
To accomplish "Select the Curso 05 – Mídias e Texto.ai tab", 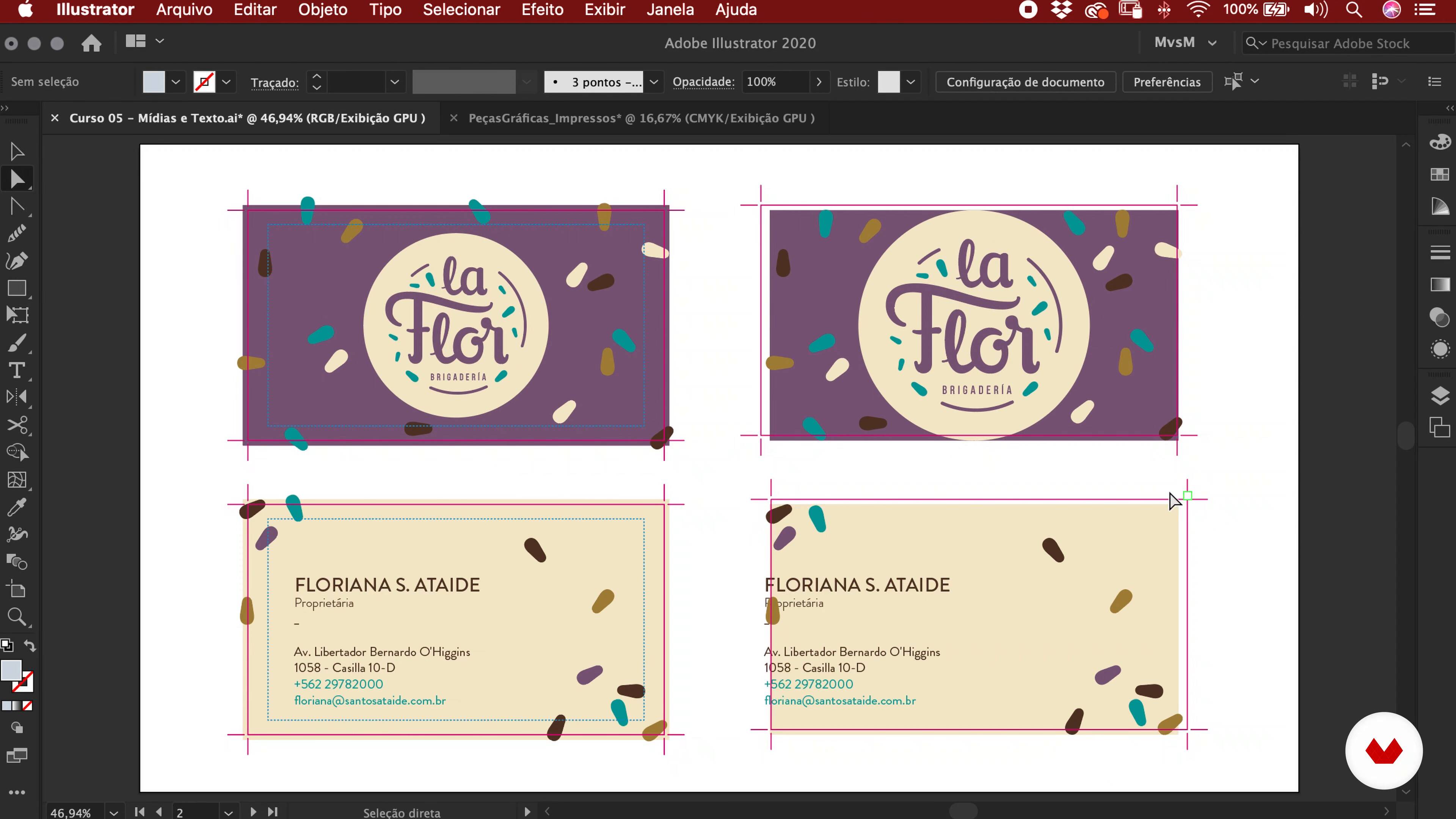I will point(247,118).
